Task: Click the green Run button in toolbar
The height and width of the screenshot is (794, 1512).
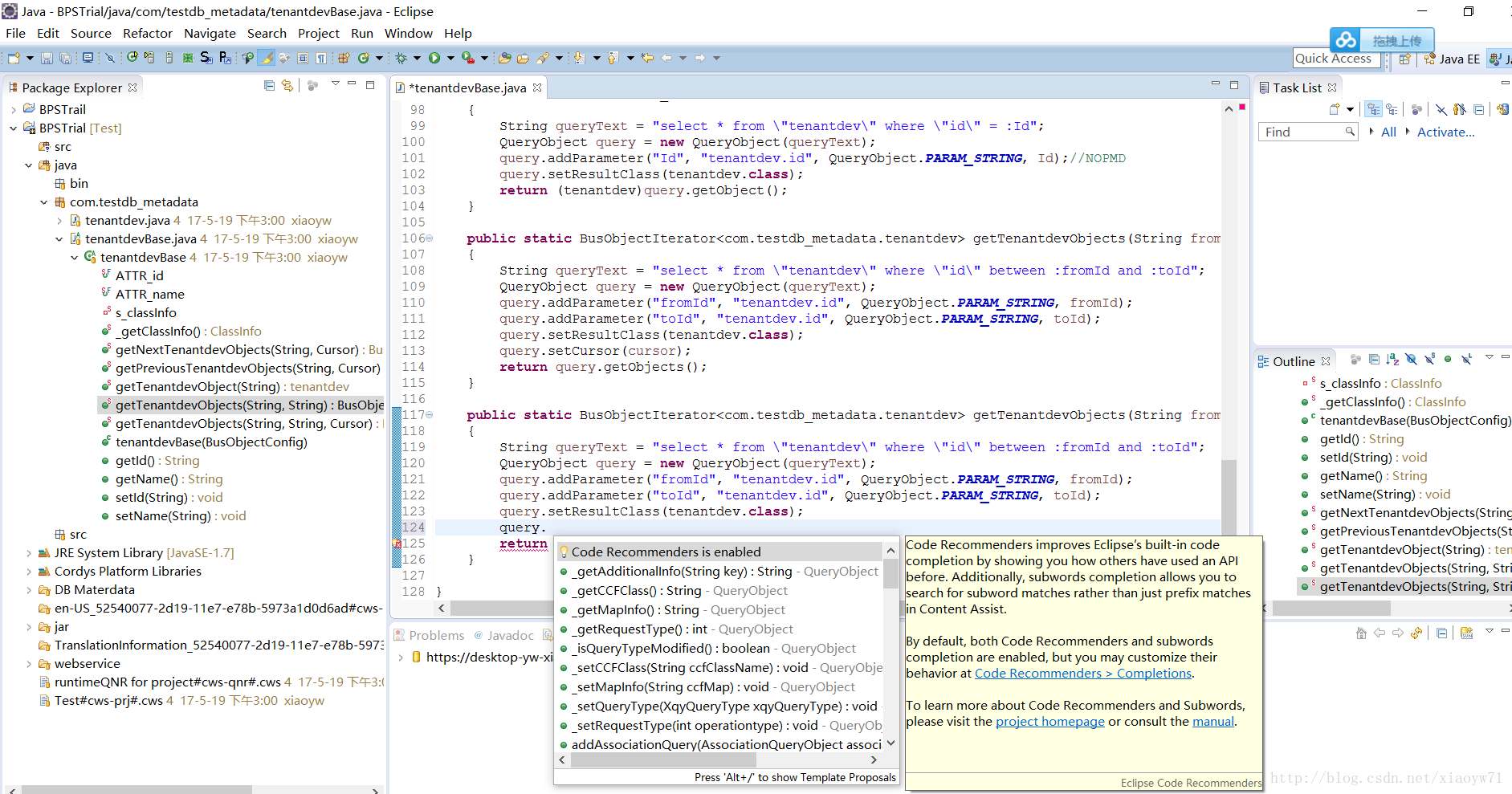Action: click(x=434, y=58)
